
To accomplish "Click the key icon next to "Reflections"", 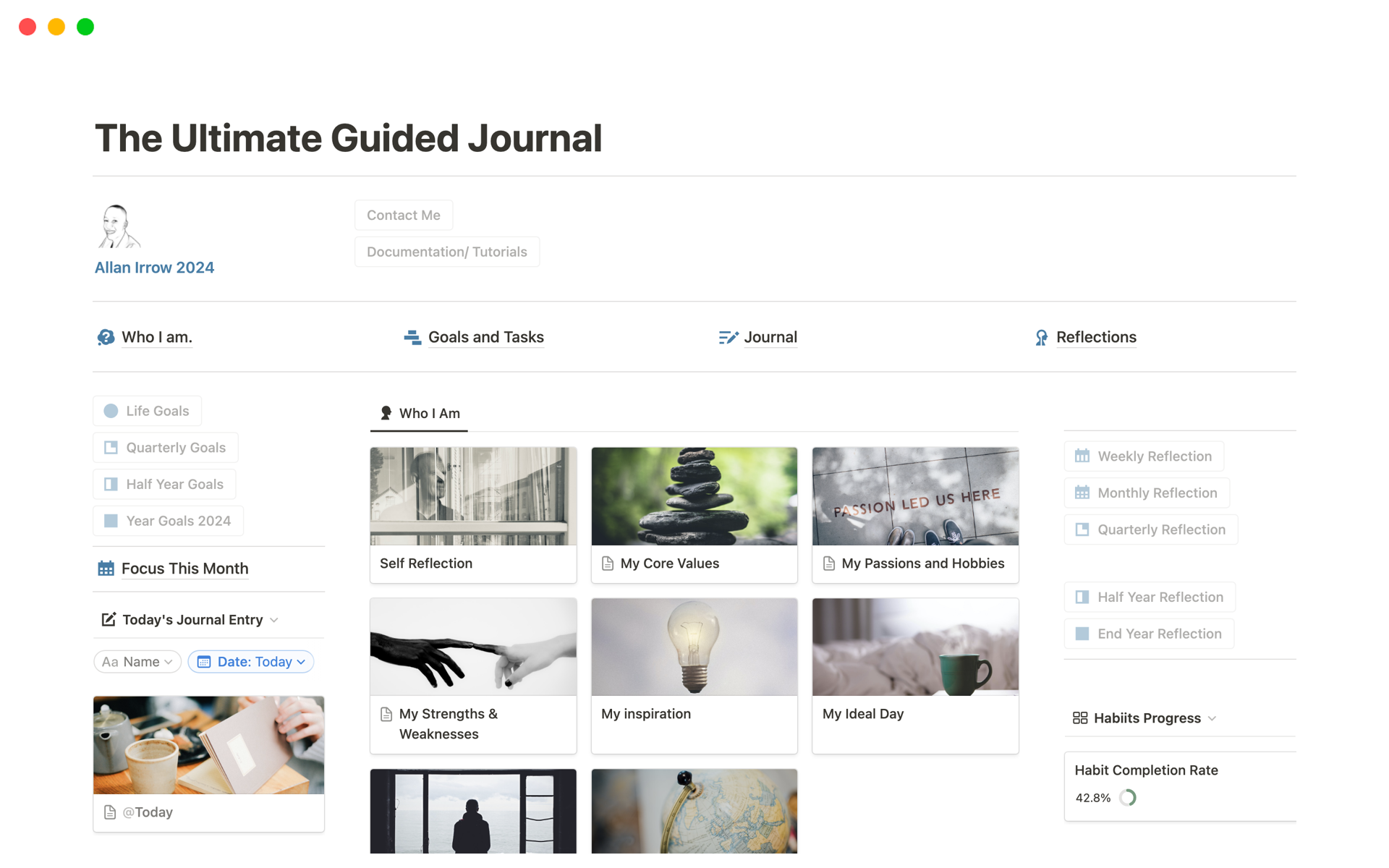I will [x=1042, y=337].
